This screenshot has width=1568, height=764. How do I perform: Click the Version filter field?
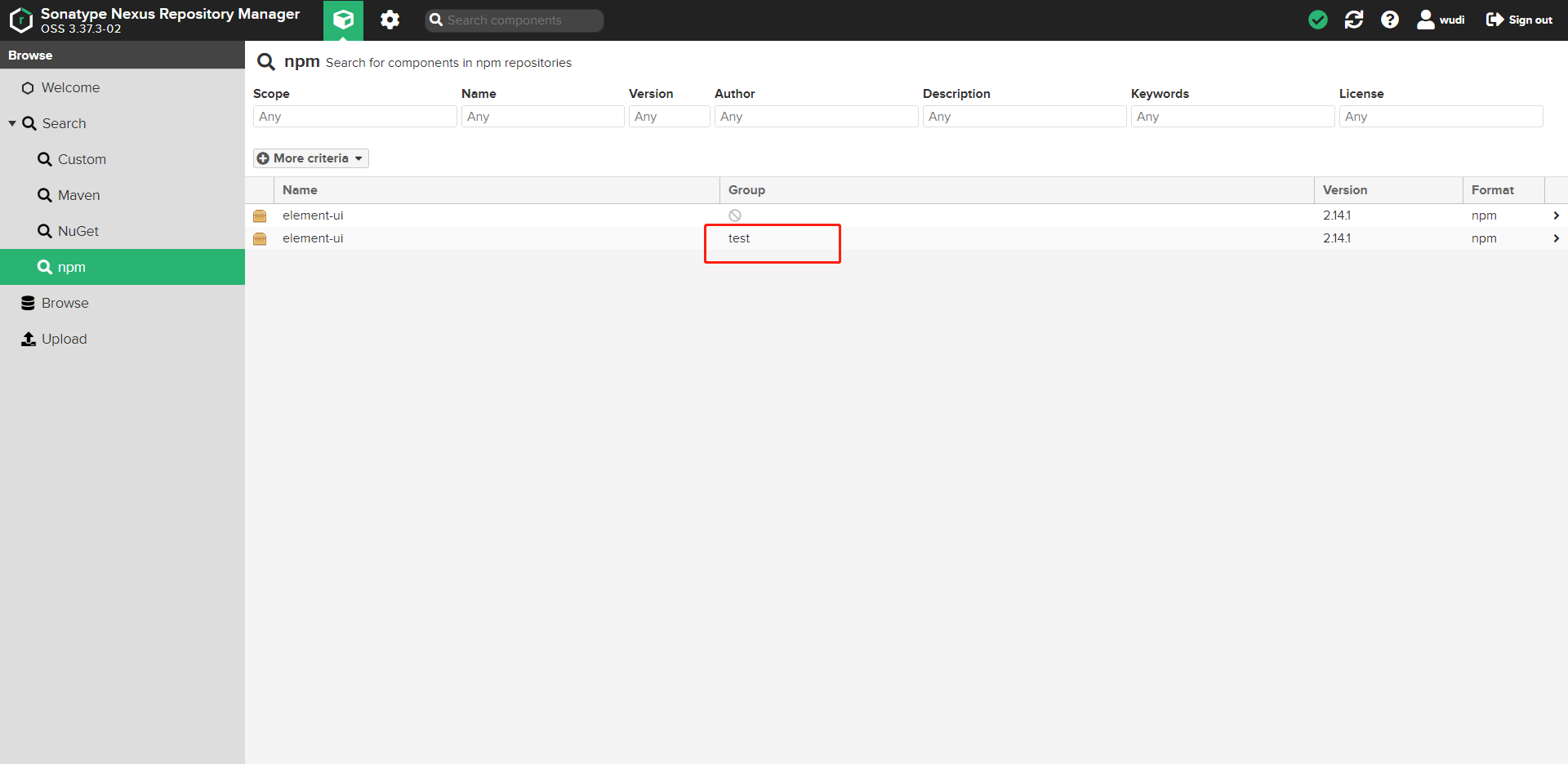pyautogui.click(x=670, y=117)
